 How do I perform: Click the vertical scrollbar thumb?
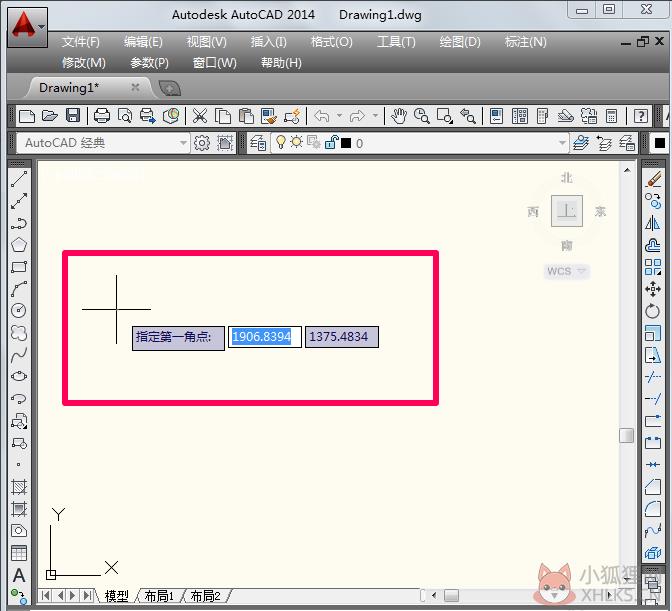pos(627,435)
